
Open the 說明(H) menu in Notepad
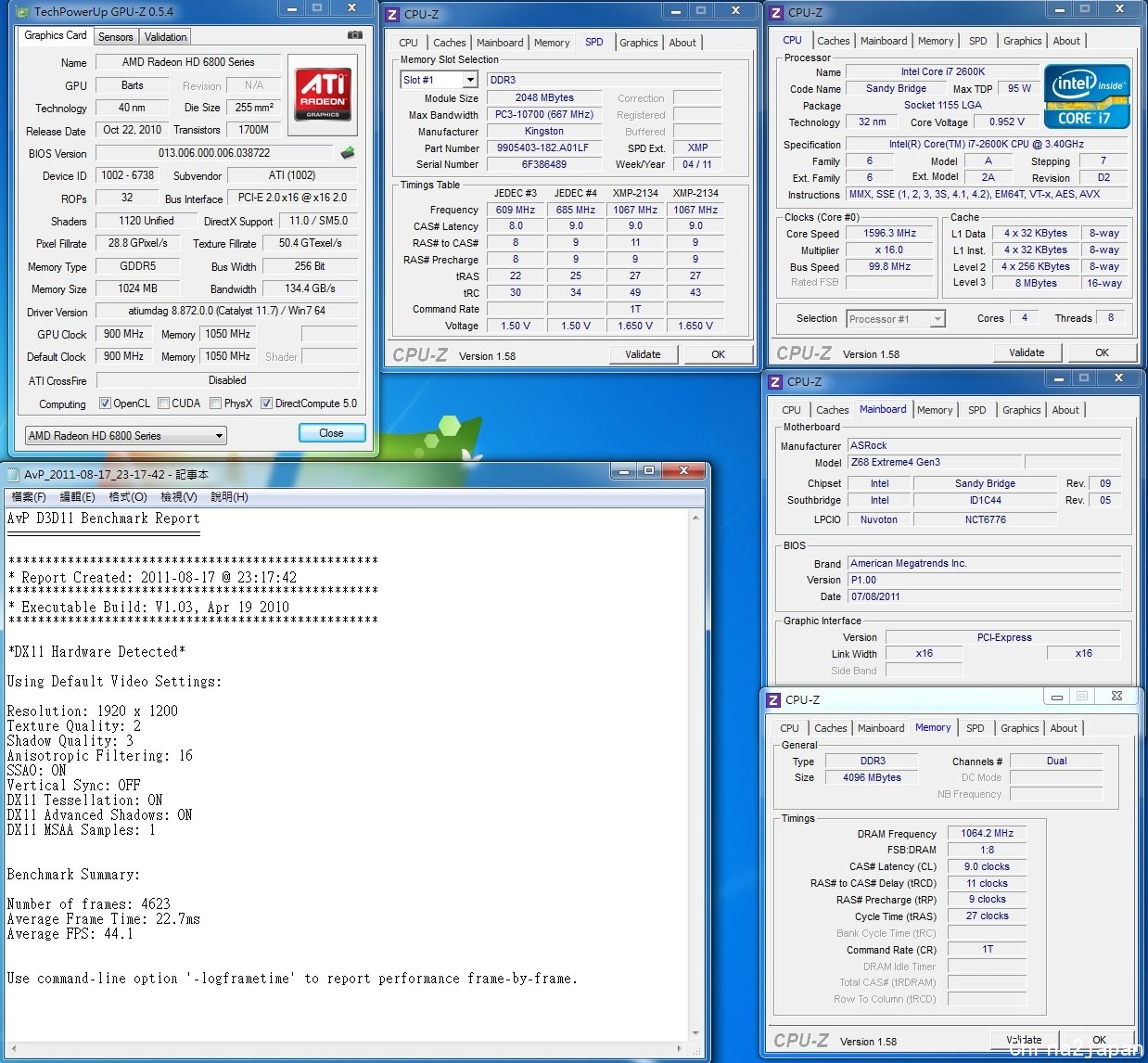coord(229,497)
